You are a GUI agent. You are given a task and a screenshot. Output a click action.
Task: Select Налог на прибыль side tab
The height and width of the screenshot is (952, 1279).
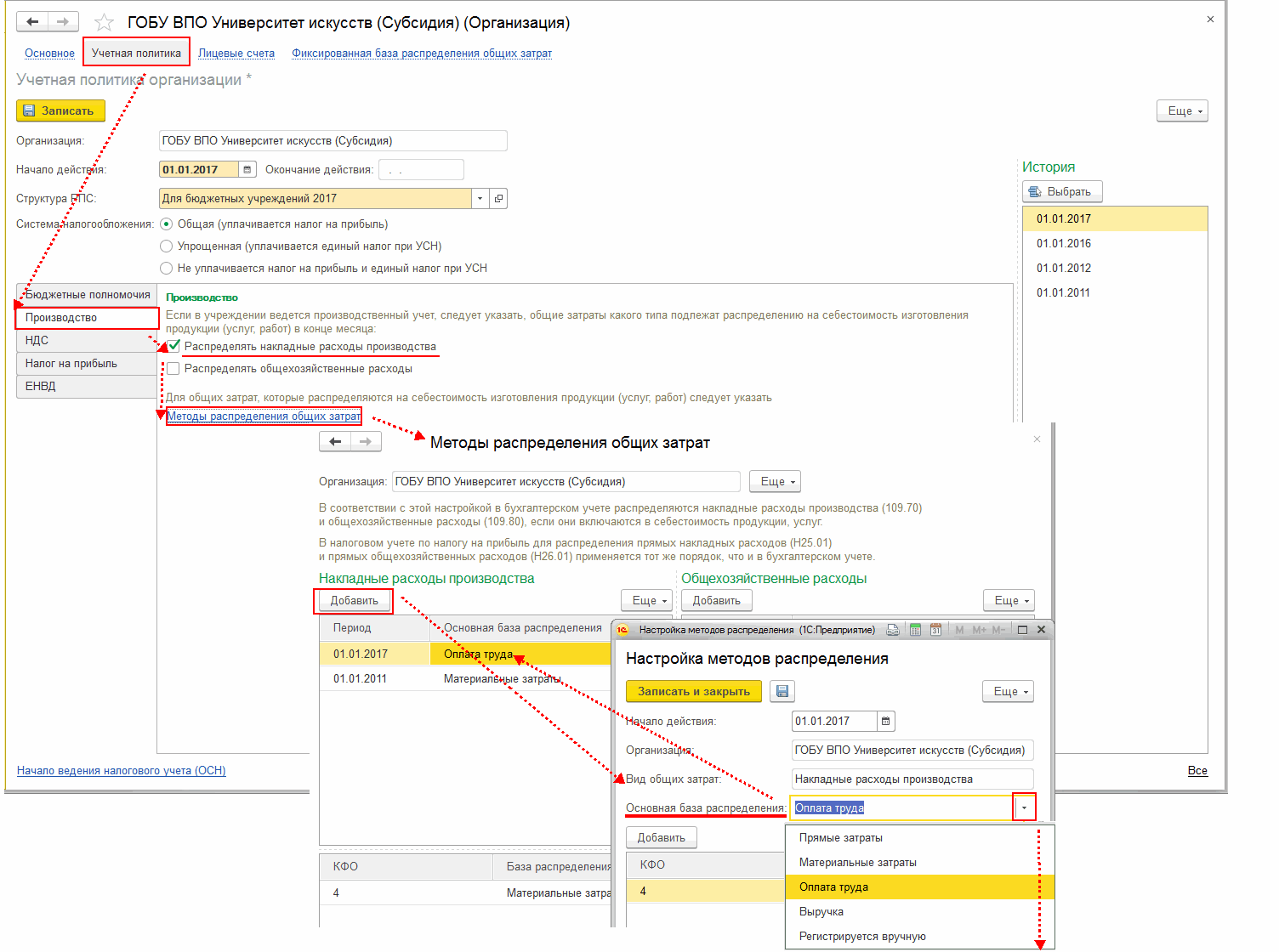[x=87, y=364]
